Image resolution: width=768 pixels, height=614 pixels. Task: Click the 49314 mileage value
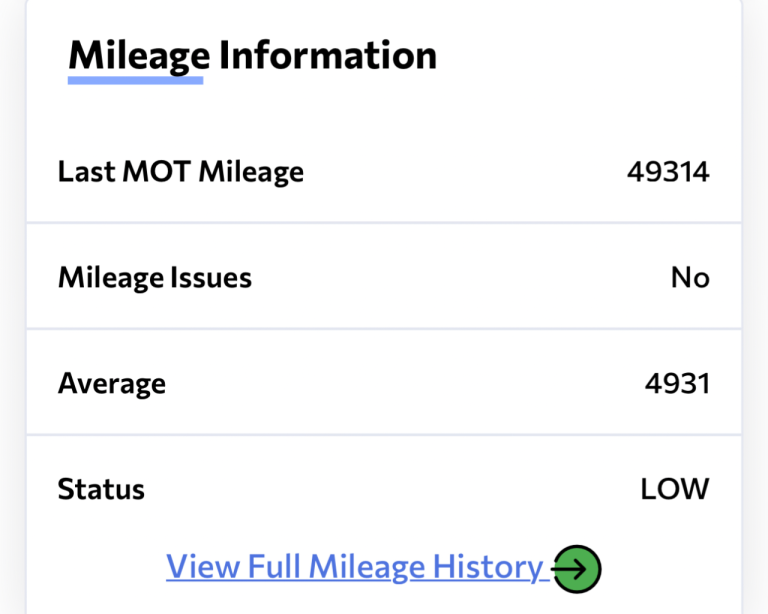668,172
